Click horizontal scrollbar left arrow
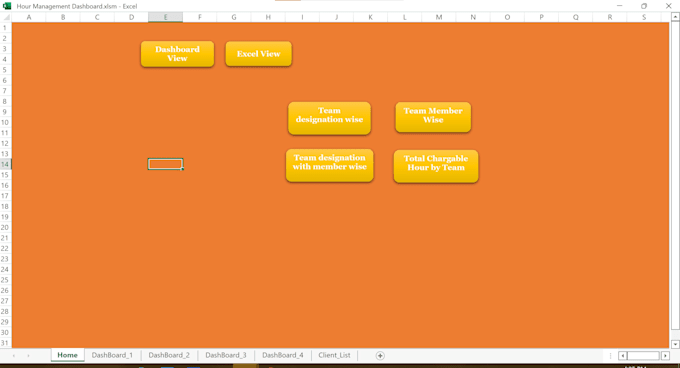680x368 pixels. coord(622,355)
